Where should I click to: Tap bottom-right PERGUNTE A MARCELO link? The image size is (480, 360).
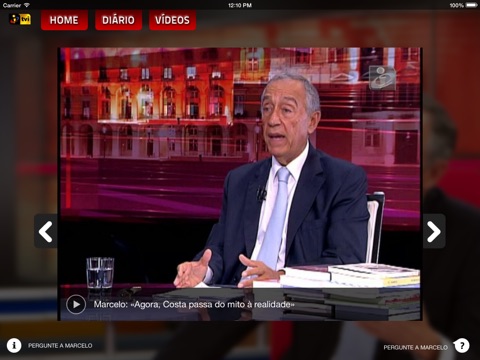[x=415, y=347]
